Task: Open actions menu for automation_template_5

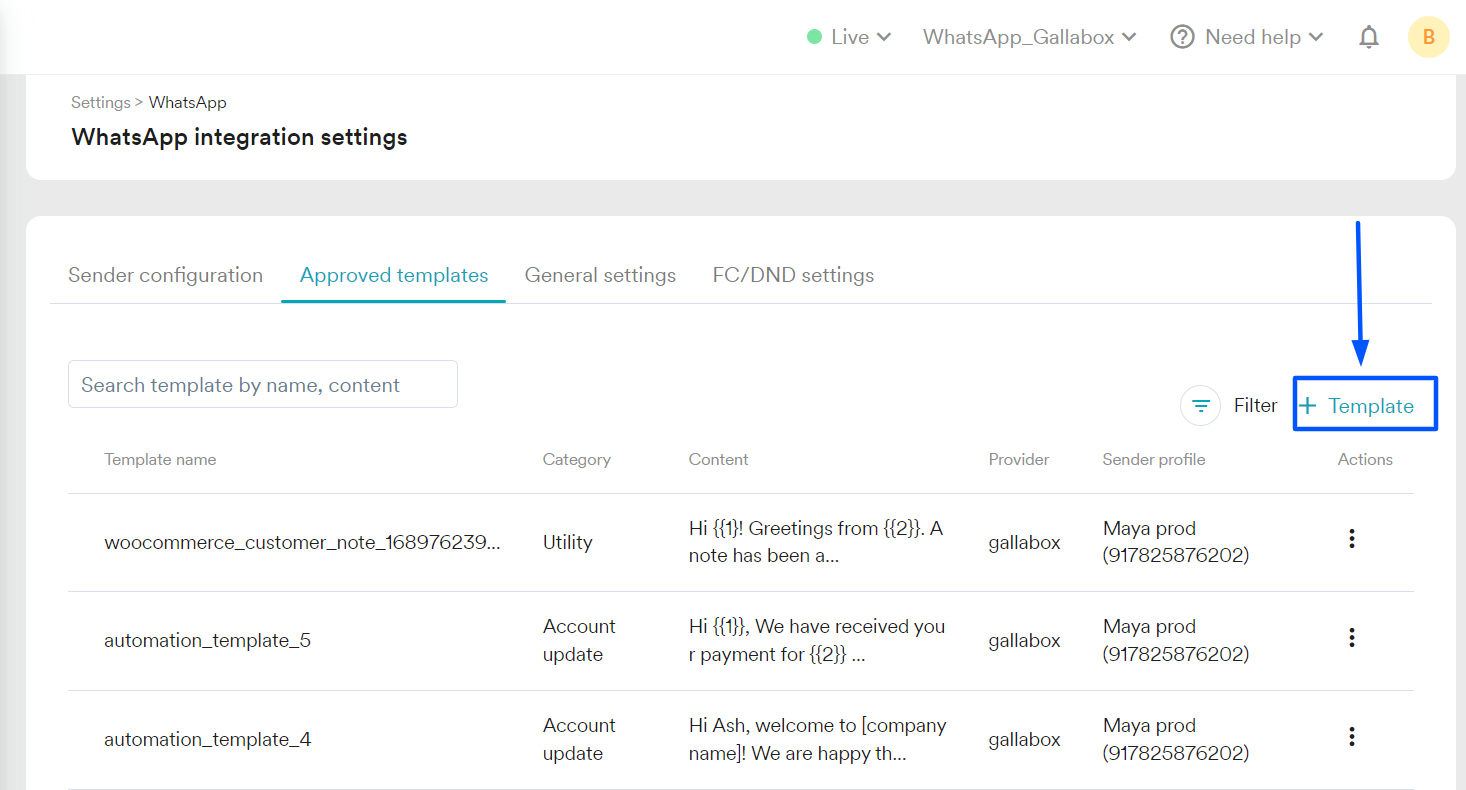Action: coord(1351,637)
